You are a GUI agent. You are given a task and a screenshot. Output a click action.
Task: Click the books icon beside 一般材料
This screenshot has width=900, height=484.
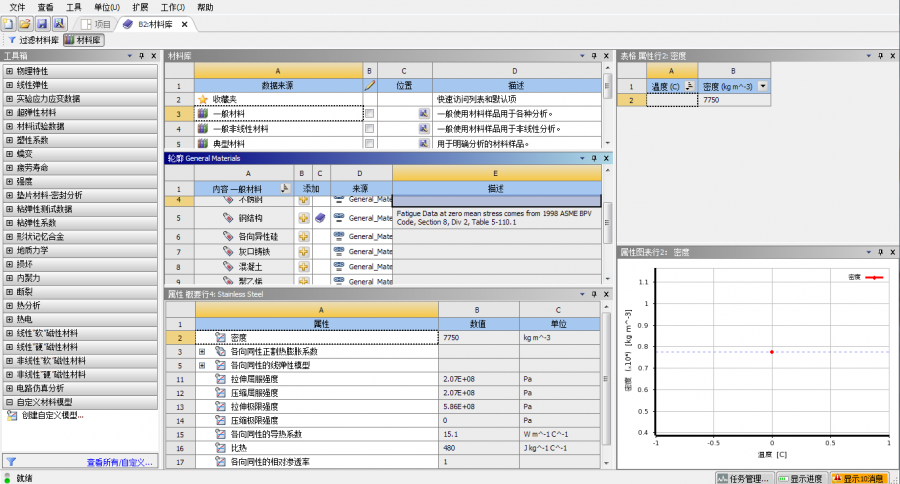[x=203, y=114]
